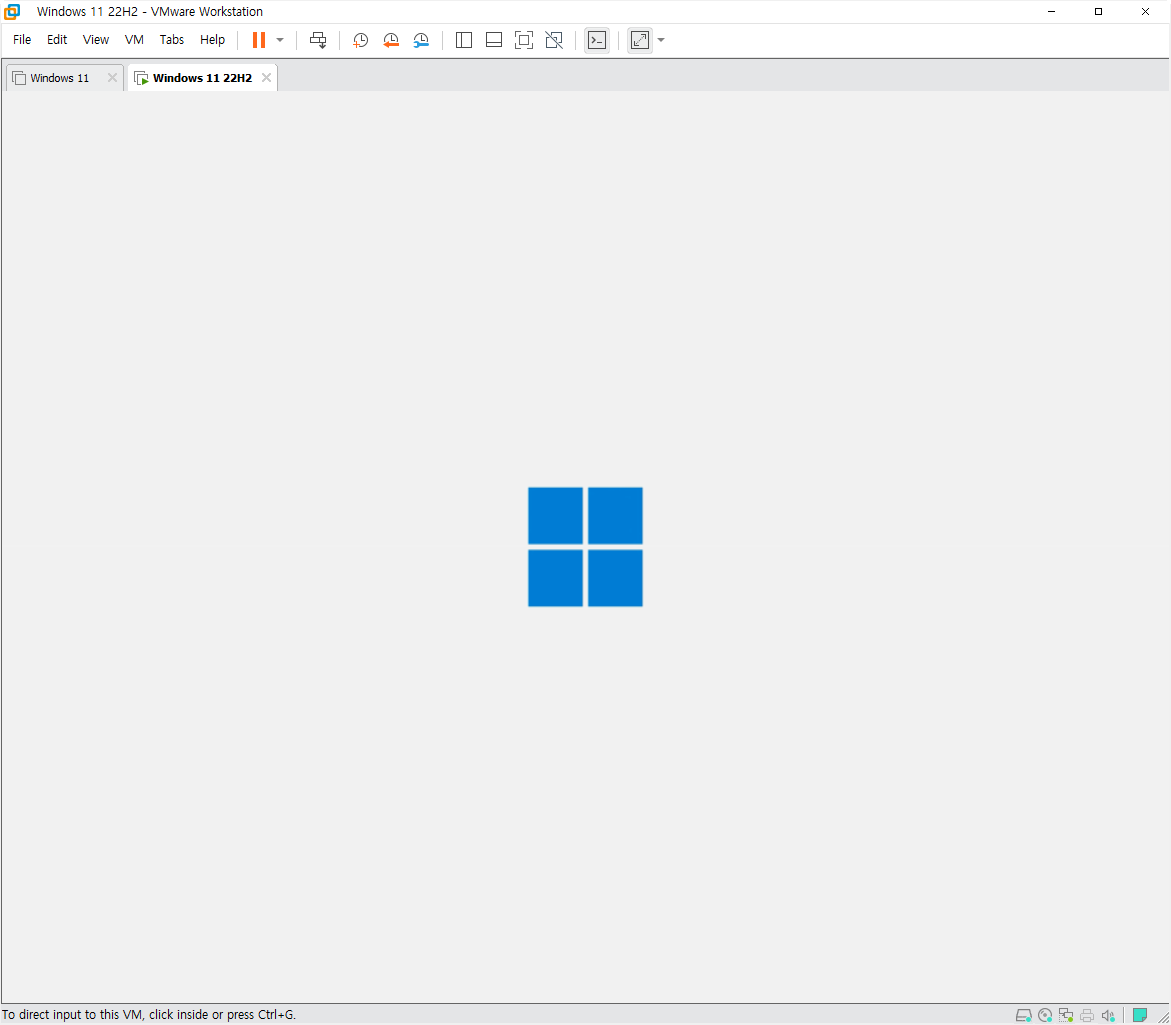Close the Windows 11 tab

coord(112,78)
